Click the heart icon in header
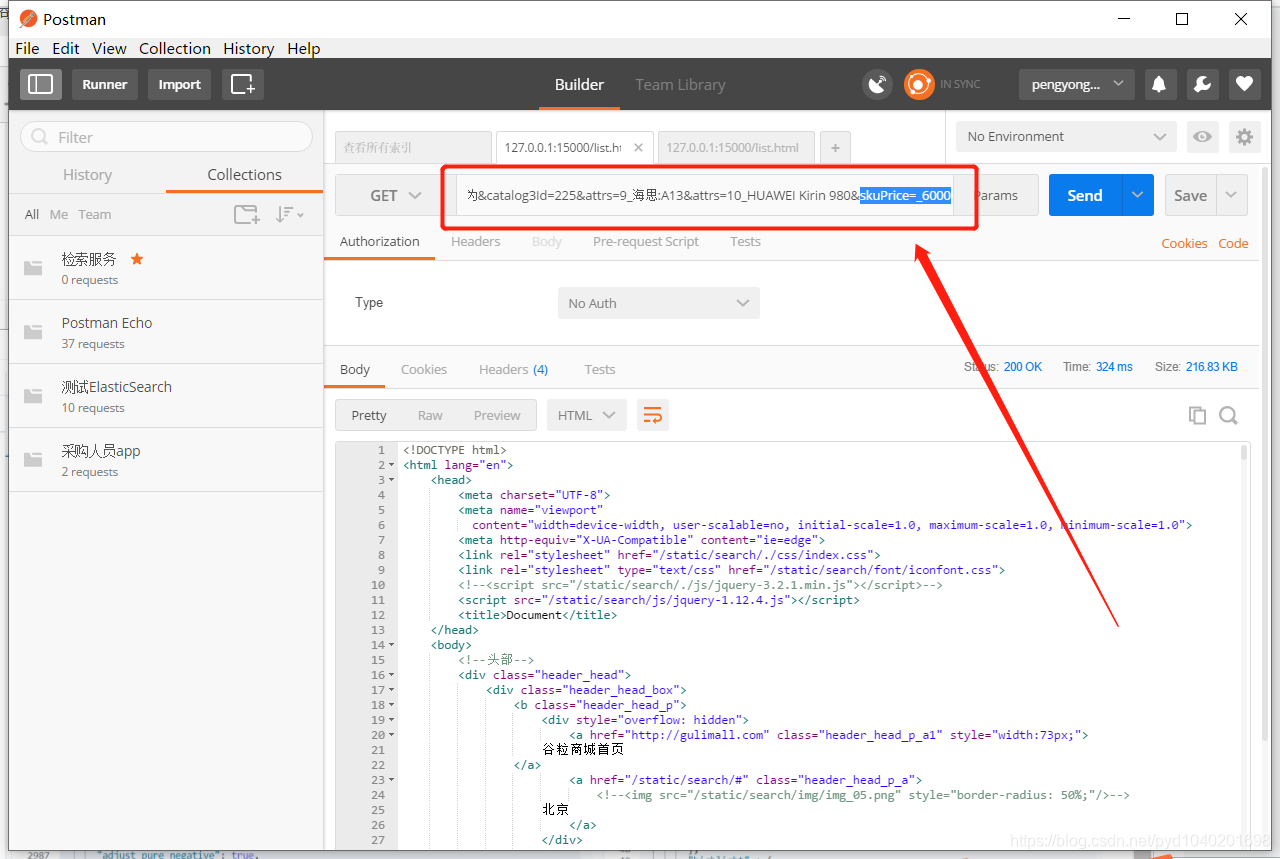The image size is (1280, 859). pos(1244,85)
